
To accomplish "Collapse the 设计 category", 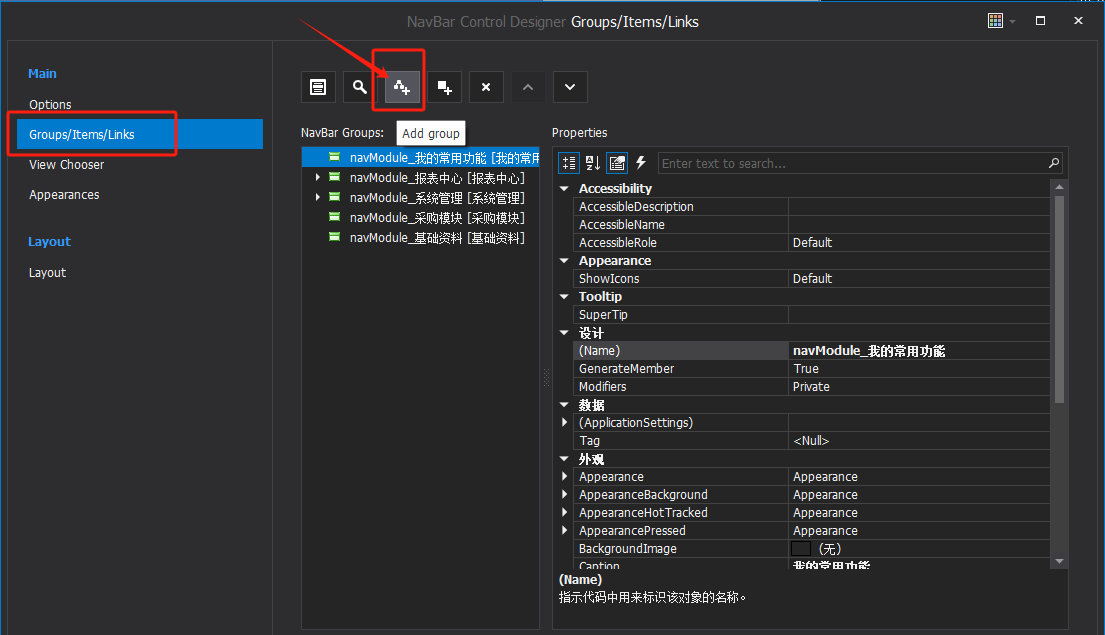I will [564, 332].
